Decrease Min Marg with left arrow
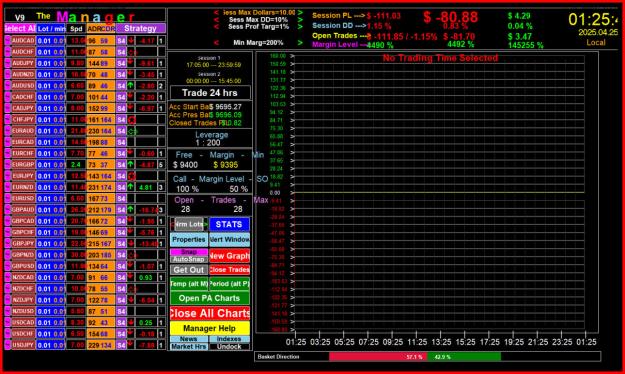The image size is (625, 374). 216,42
